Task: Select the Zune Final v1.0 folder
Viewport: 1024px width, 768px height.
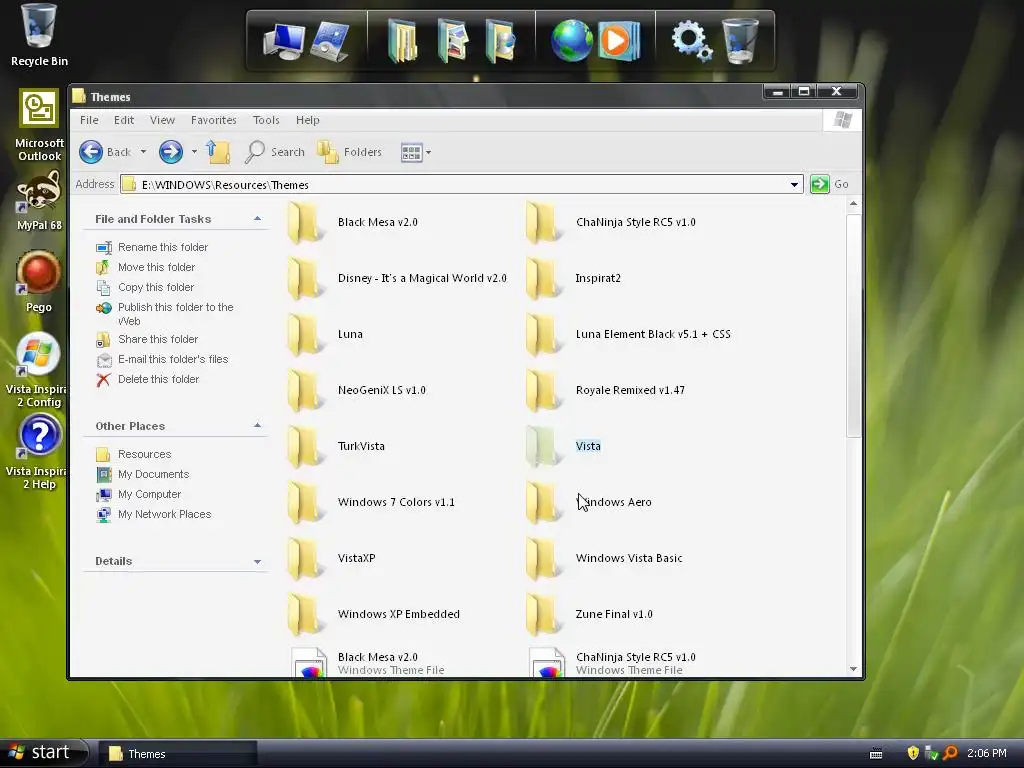Action: click(x=589, y=614)
